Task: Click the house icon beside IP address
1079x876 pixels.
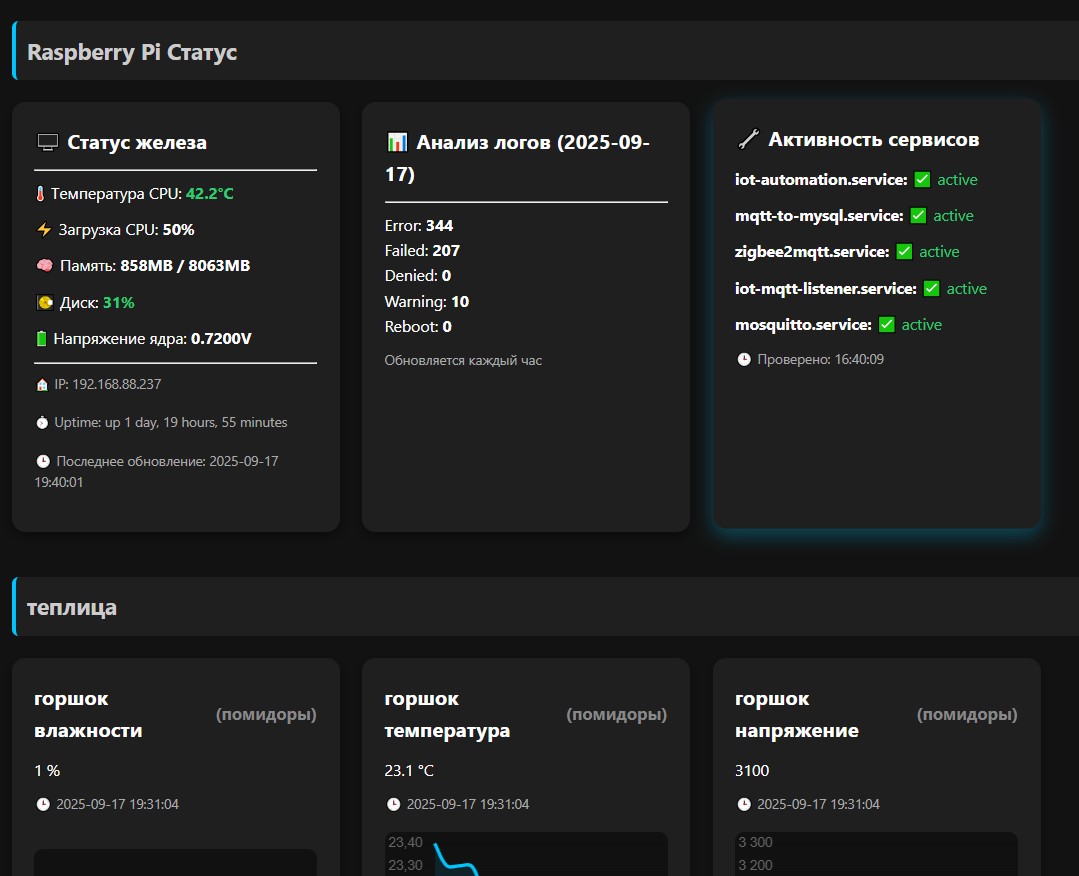Action: click(42, 385)
